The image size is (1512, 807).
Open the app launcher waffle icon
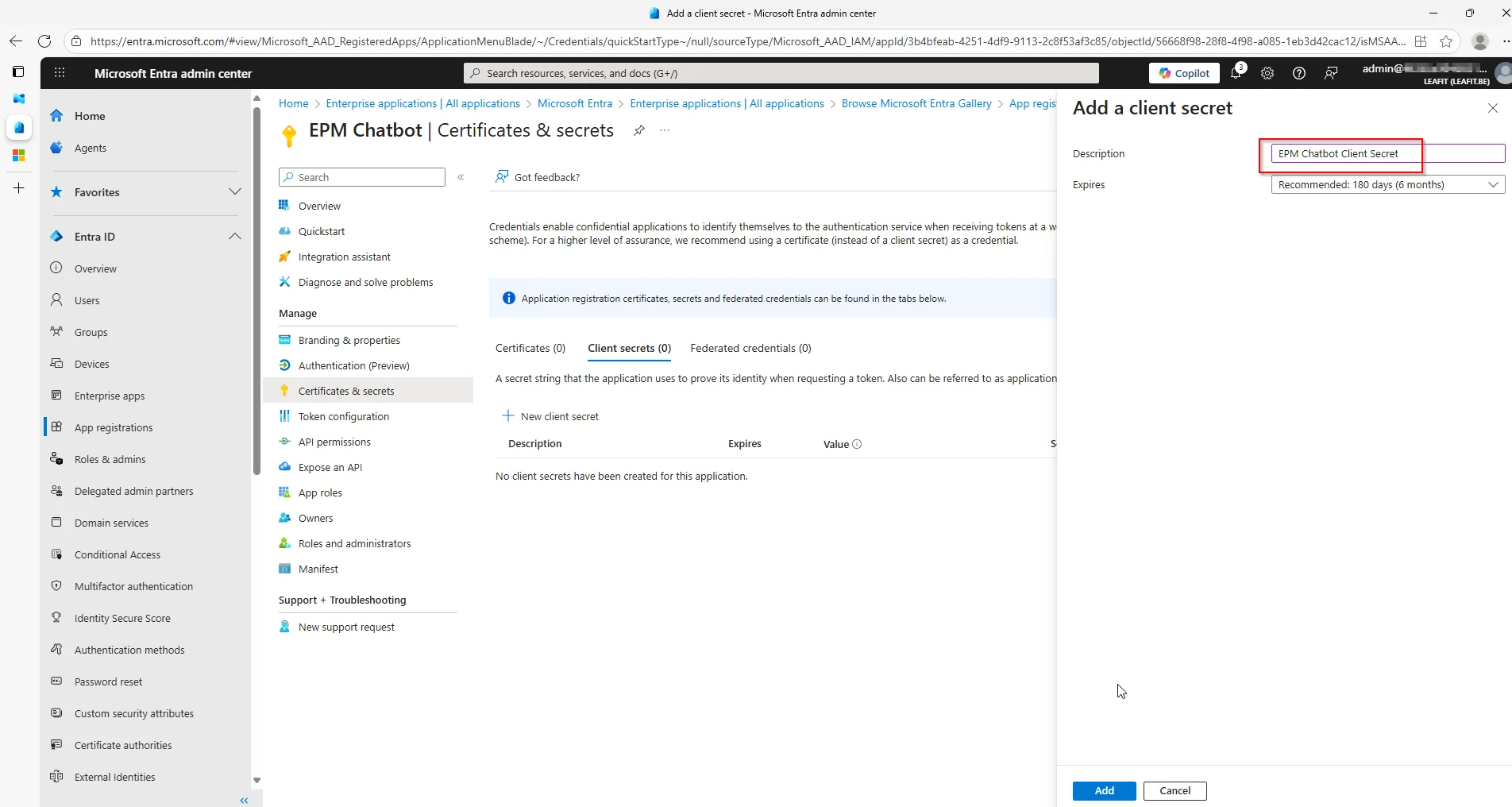coord(60,73)
